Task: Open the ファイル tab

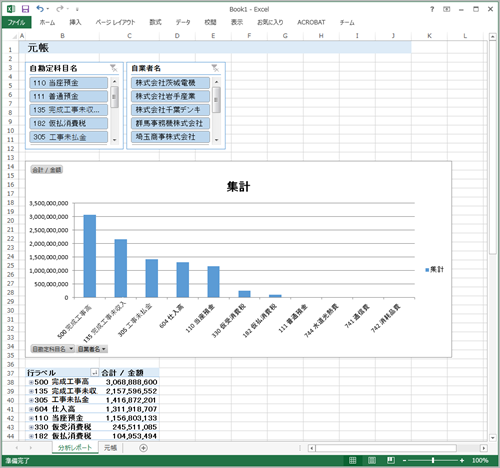Action: coord(16,22)
